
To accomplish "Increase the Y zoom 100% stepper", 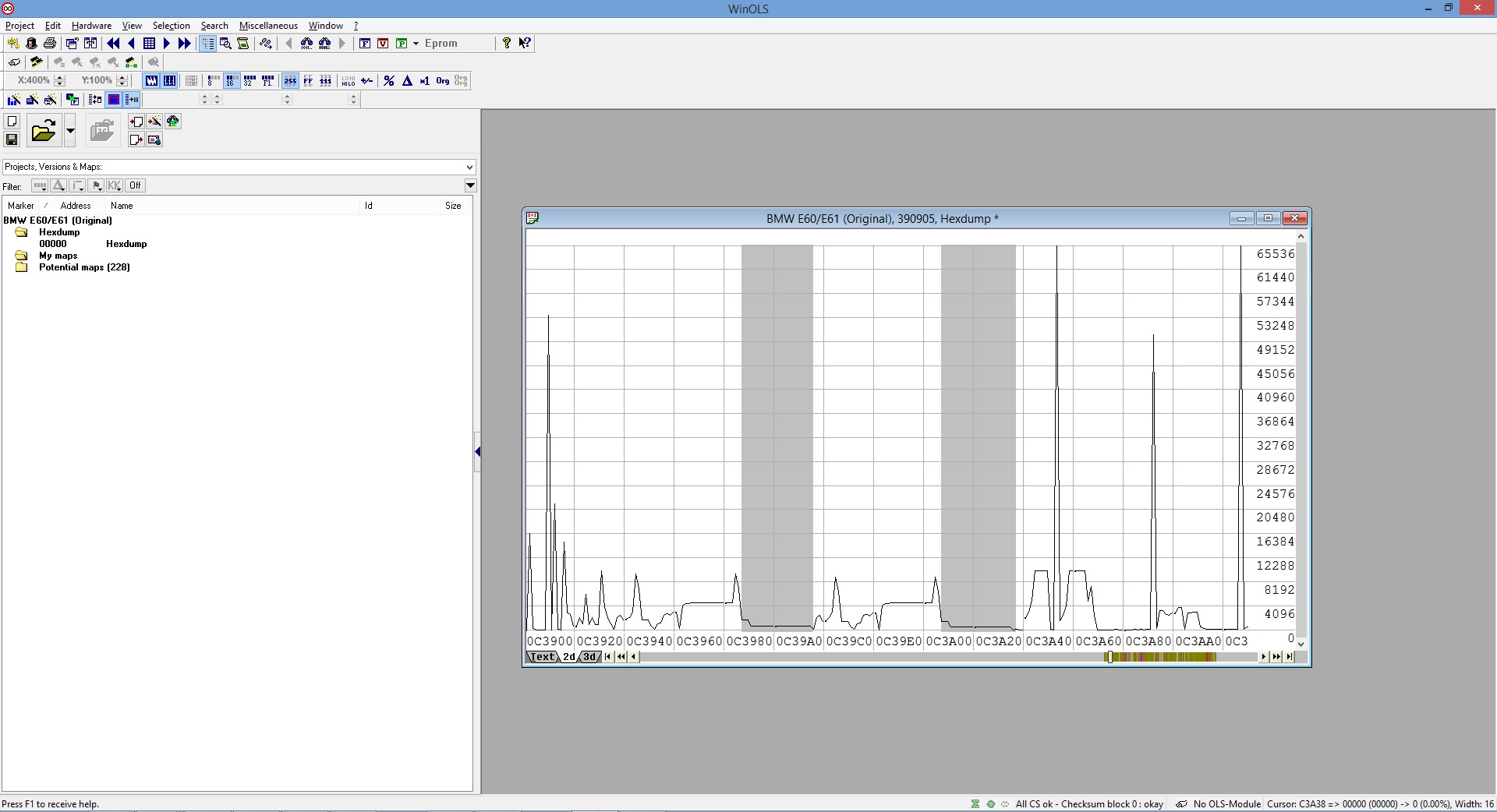I will [122, 77].
